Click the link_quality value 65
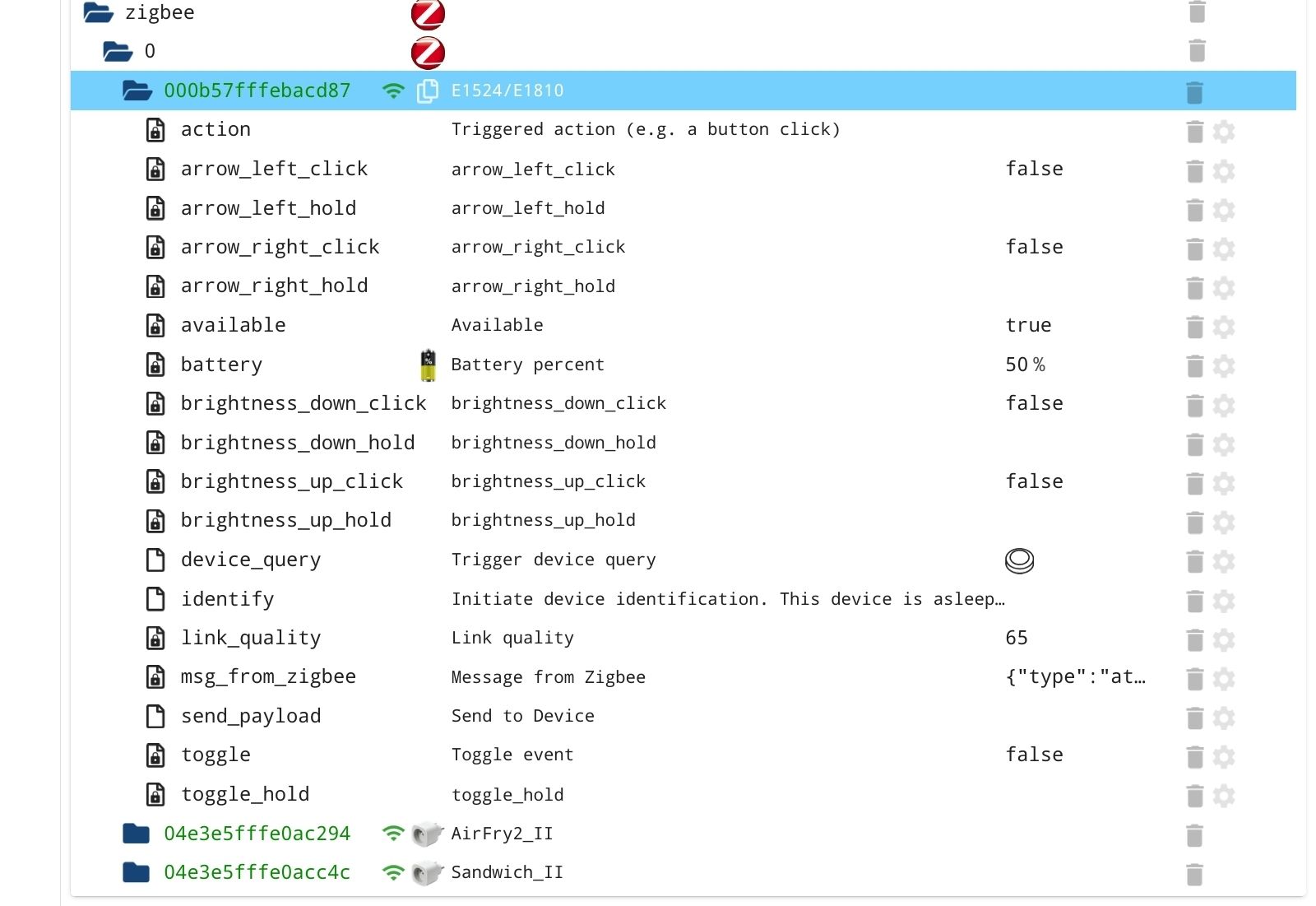1316x906 pixels. 1017,638
